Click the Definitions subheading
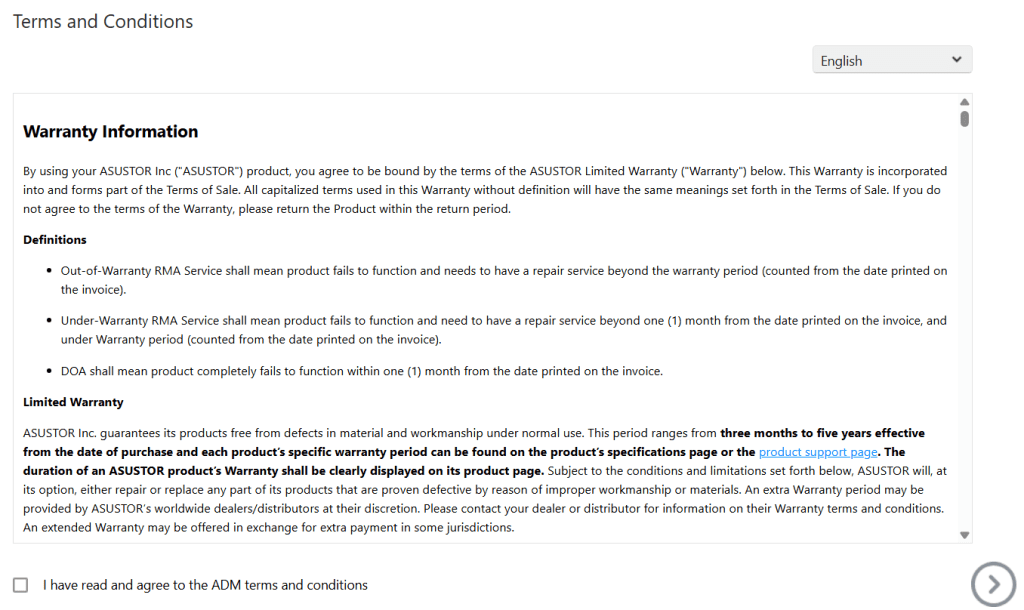This screenshot has width=1024, height=610. pyautogui.click(x=55, y=240)
